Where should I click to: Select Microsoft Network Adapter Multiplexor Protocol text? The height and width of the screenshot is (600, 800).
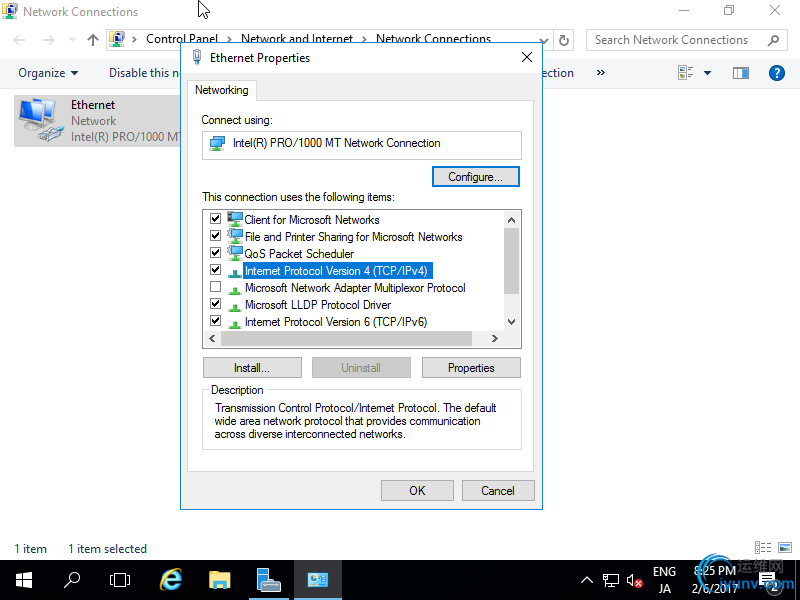coord(355,288)
